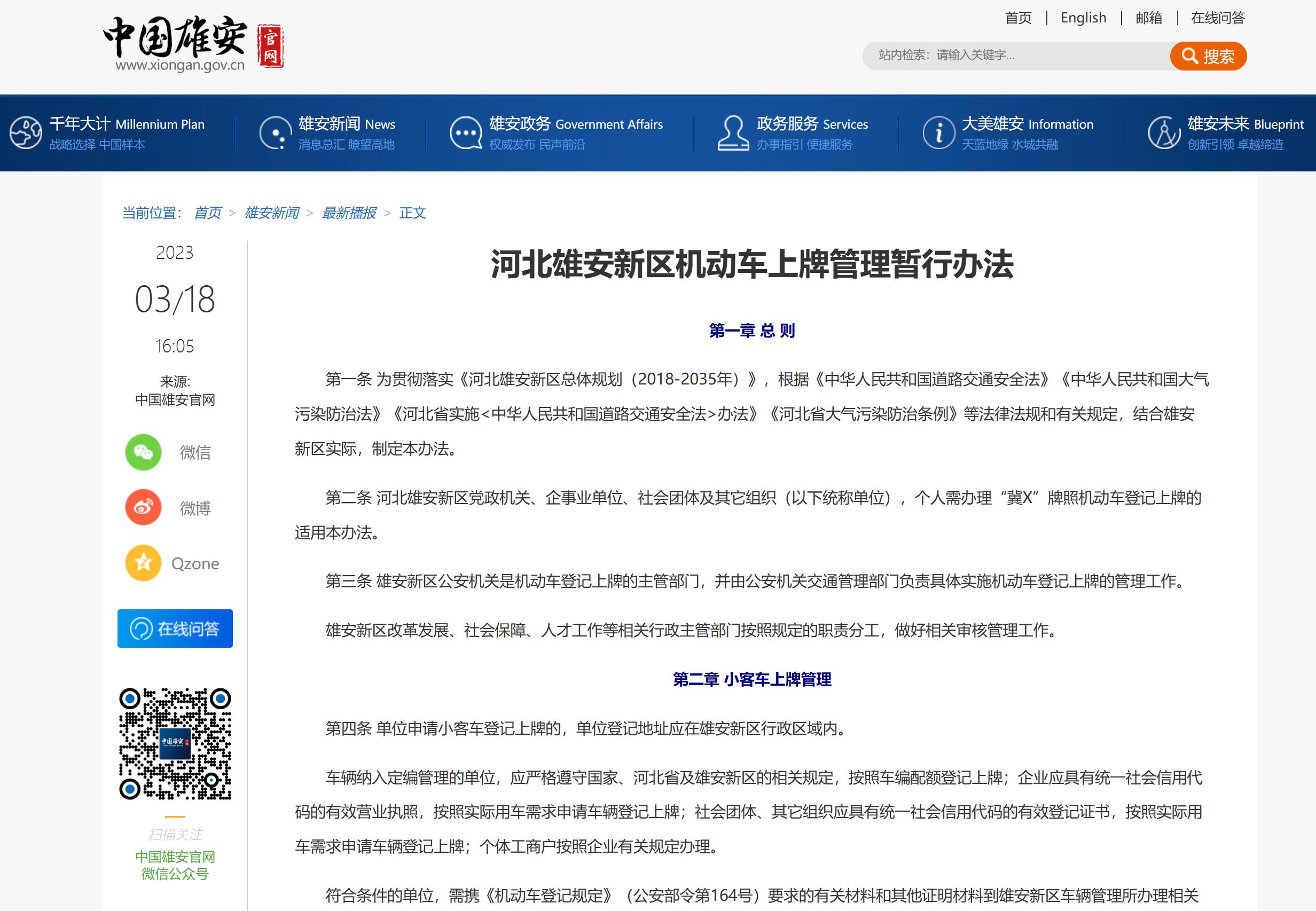Open the 政务服务 Services menu
The width and height of the screenshot is (1316, 911).
(812, 124)
